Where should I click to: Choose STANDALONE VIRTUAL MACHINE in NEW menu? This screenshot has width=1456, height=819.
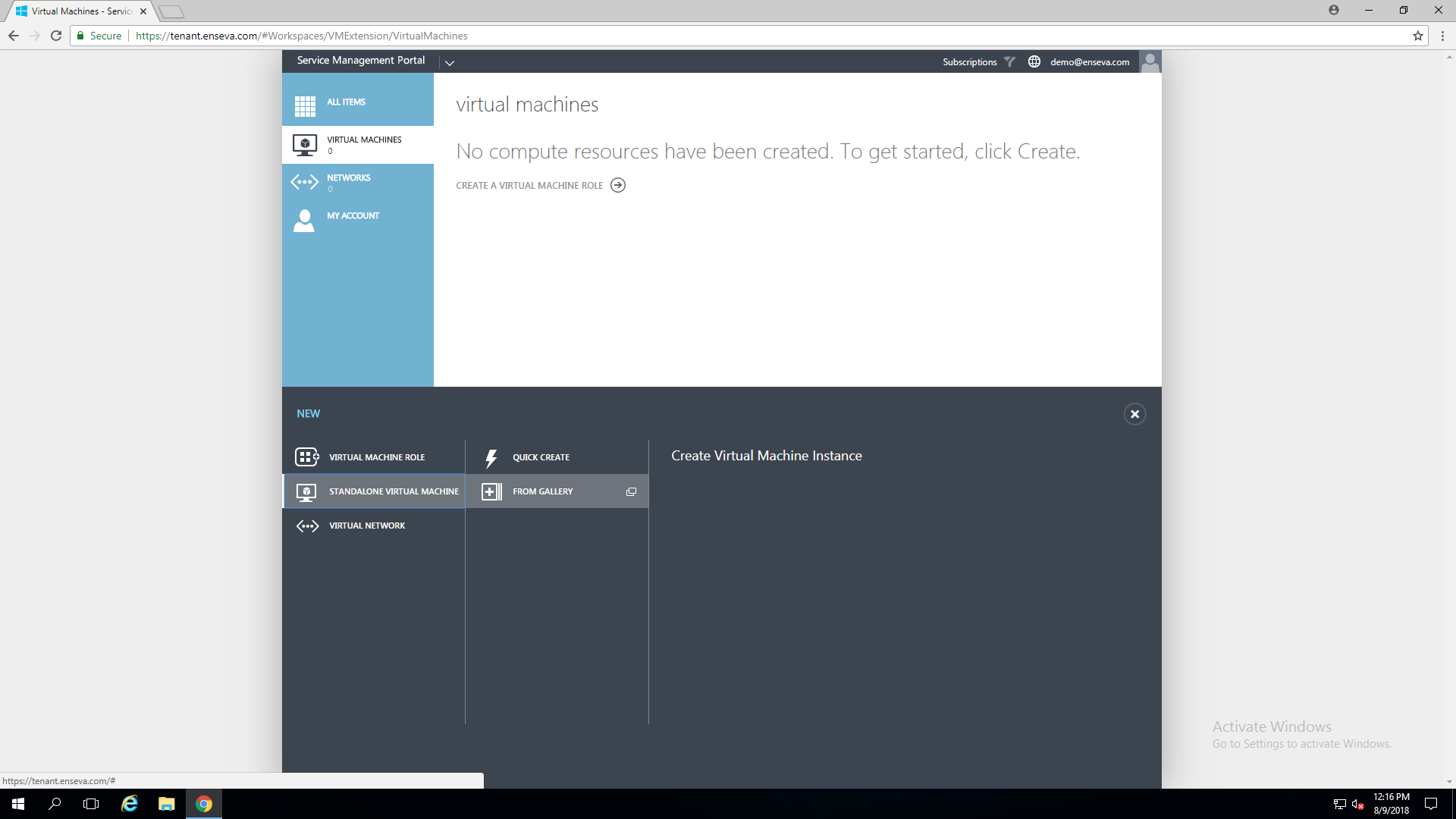(394, 491)
